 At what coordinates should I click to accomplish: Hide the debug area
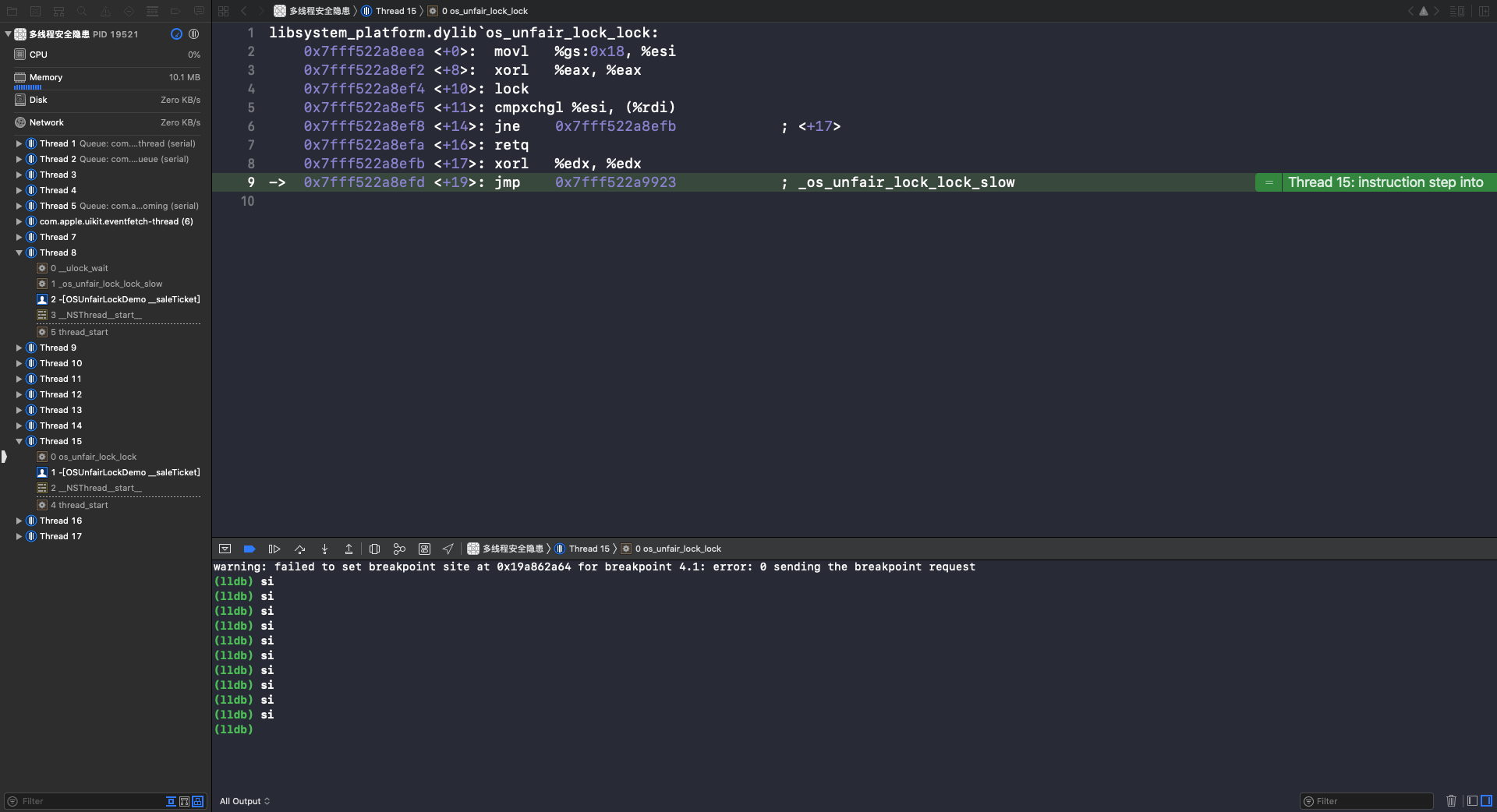coord(225,549)
